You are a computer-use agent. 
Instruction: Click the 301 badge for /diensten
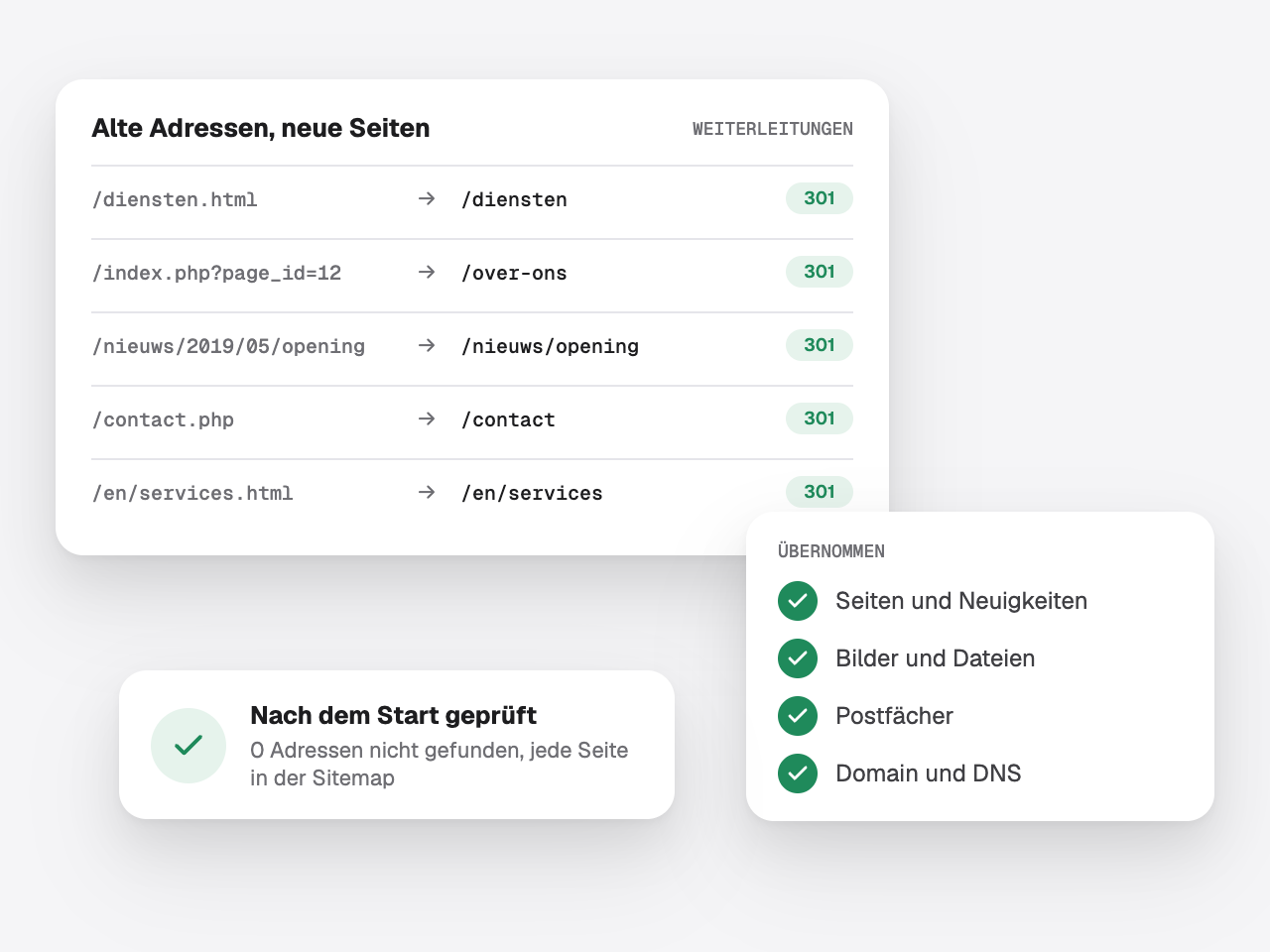[820, 198]
